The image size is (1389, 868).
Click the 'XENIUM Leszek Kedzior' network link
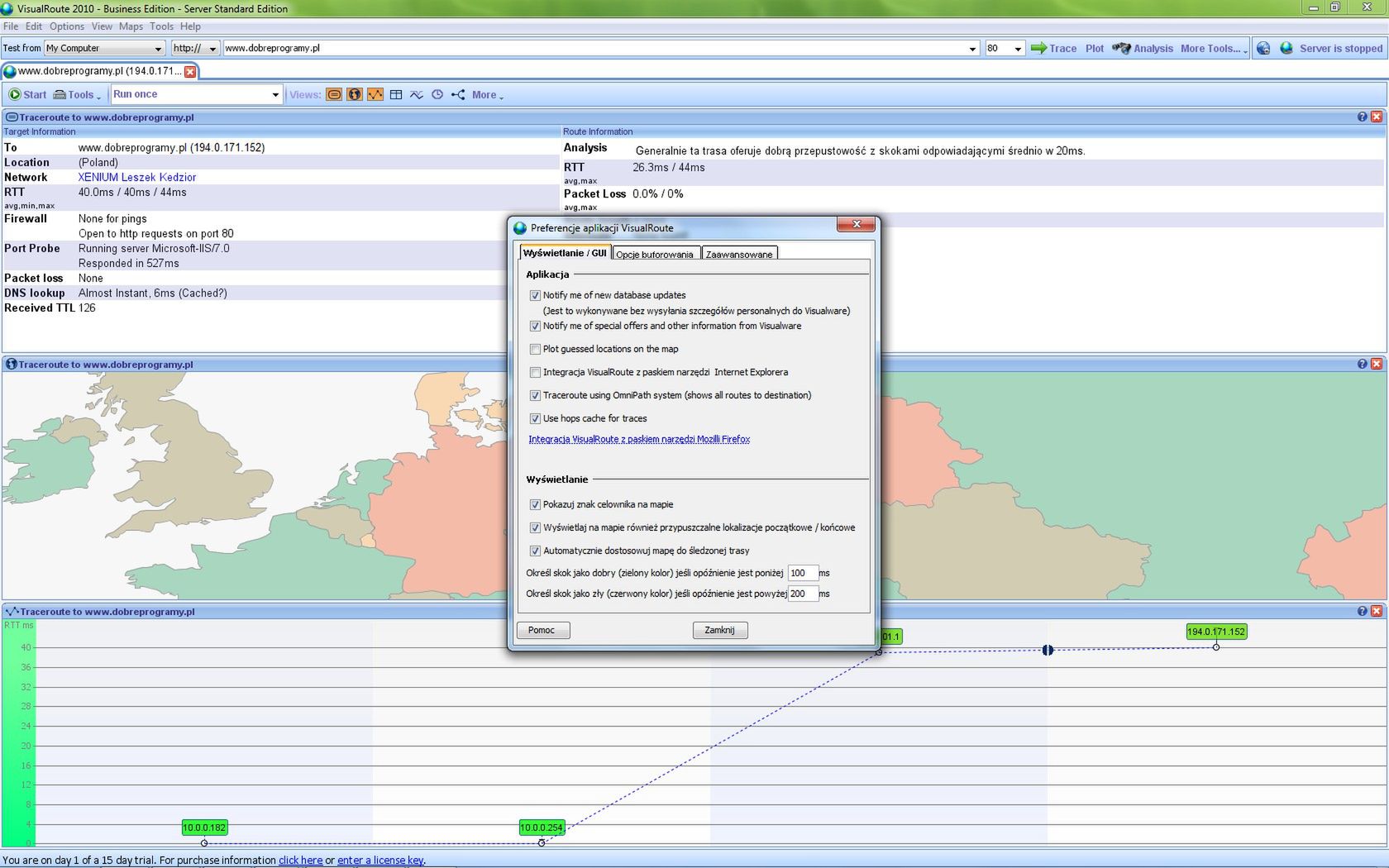(137, 177)
